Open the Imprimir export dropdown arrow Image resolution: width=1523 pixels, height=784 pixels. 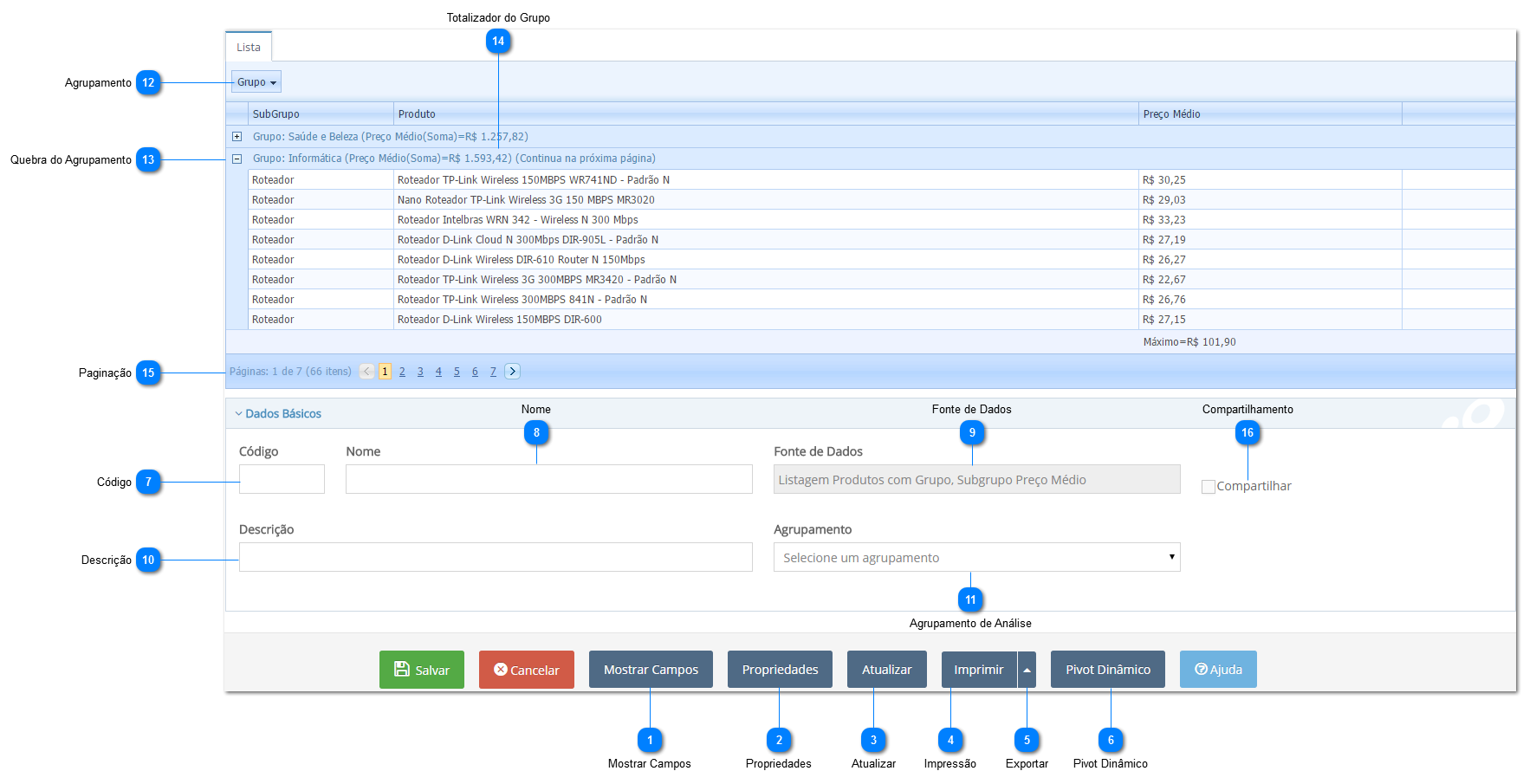(x=1027, y=670)
